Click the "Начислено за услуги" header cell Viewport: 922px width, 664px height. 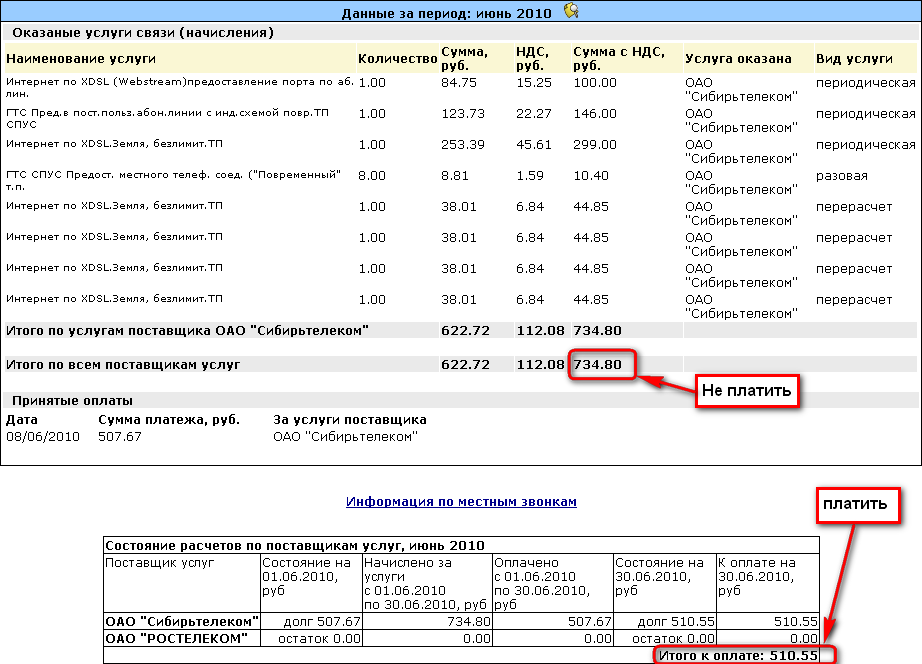(427, 583)
